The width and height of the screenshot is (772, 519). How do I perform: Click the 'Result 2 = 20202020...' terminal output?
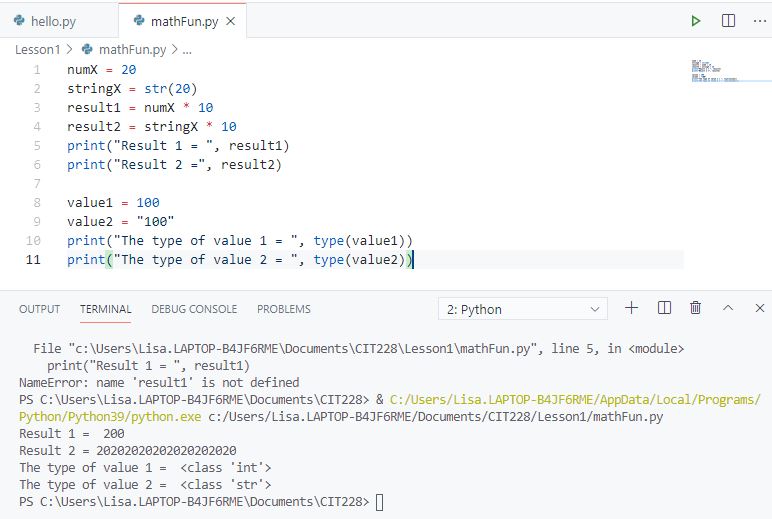pyautogui.click(x=128, y=451)
